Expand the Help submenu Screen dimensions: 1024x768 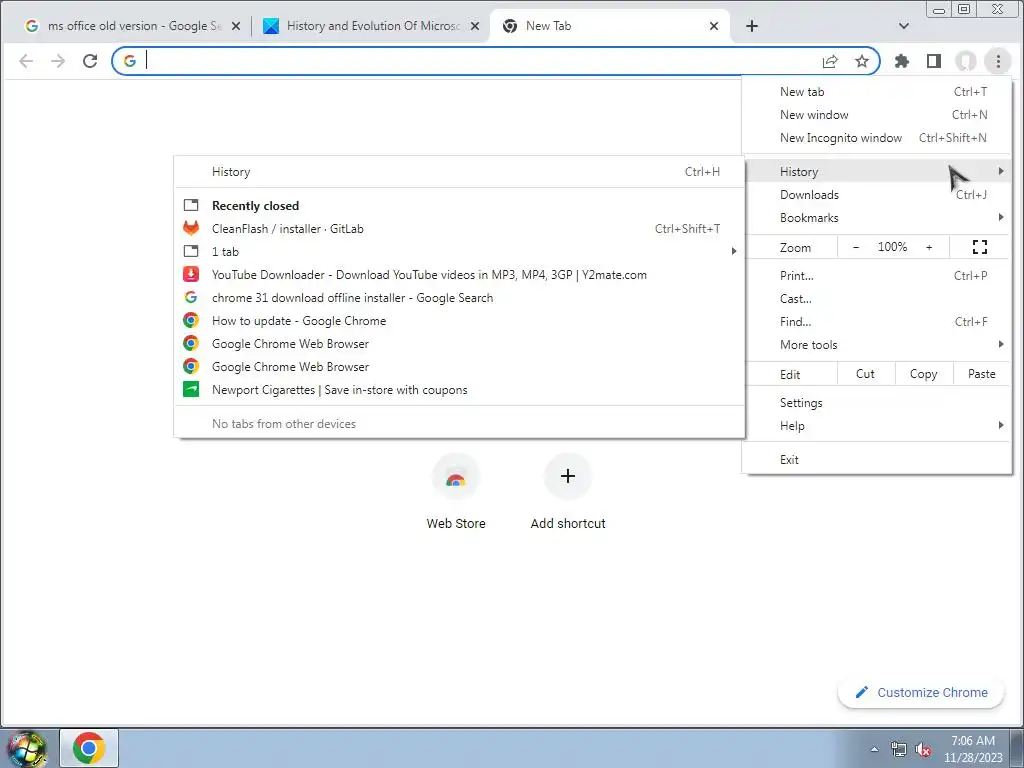[x=876, y=426]
